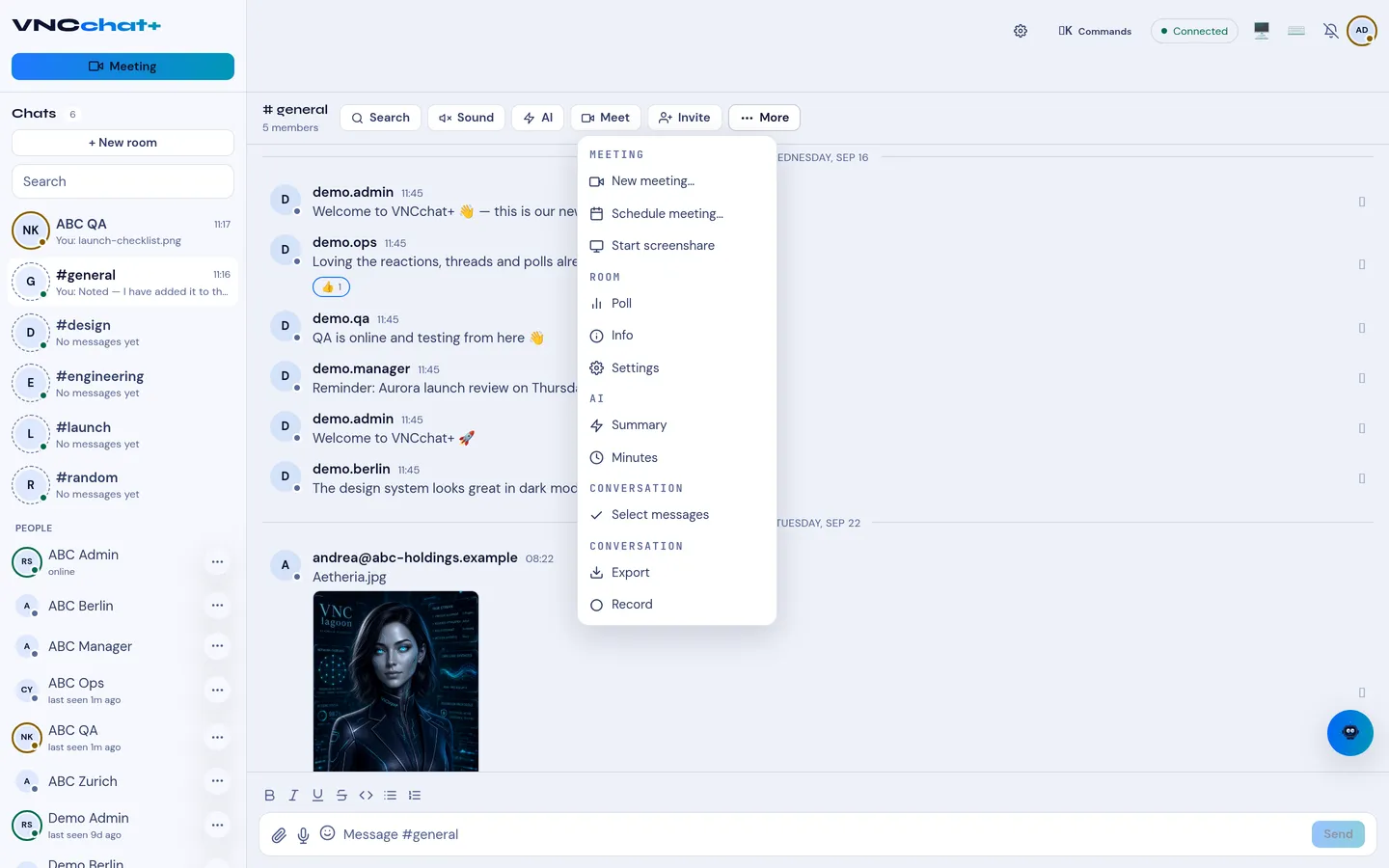The width and height of the screenshot is (1389, 868).
Task: Create a Poll from the menu
Action: [676, 304]
